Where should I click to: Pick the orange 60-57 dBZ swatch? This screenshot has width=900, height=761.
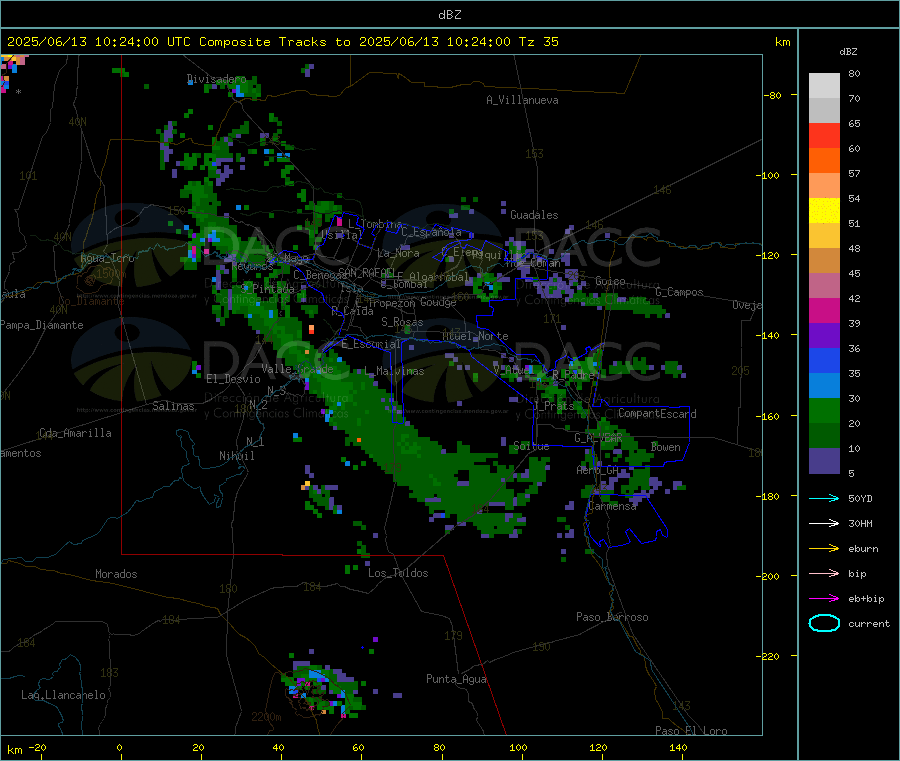824,161
